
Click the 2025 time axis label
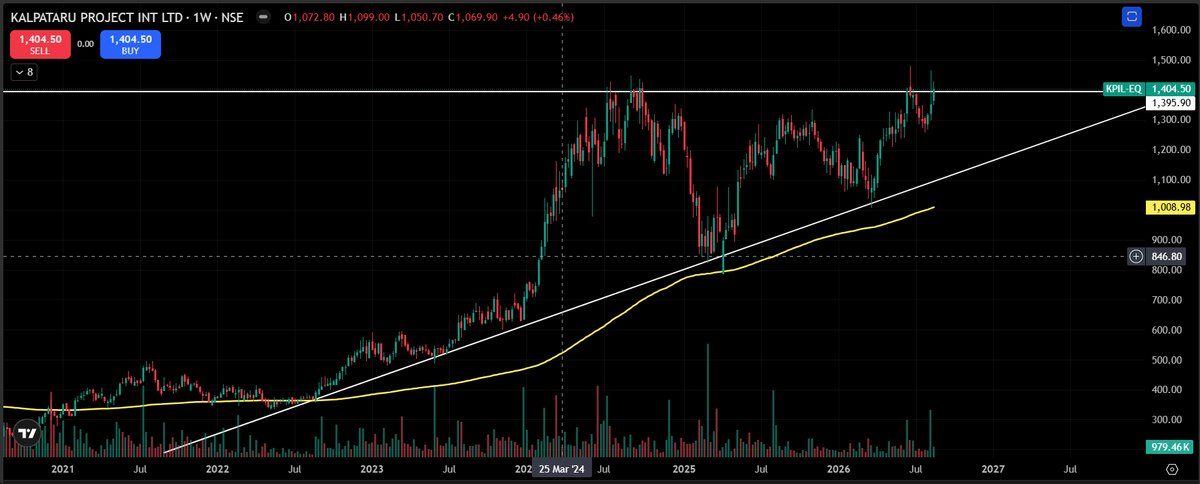684,468
